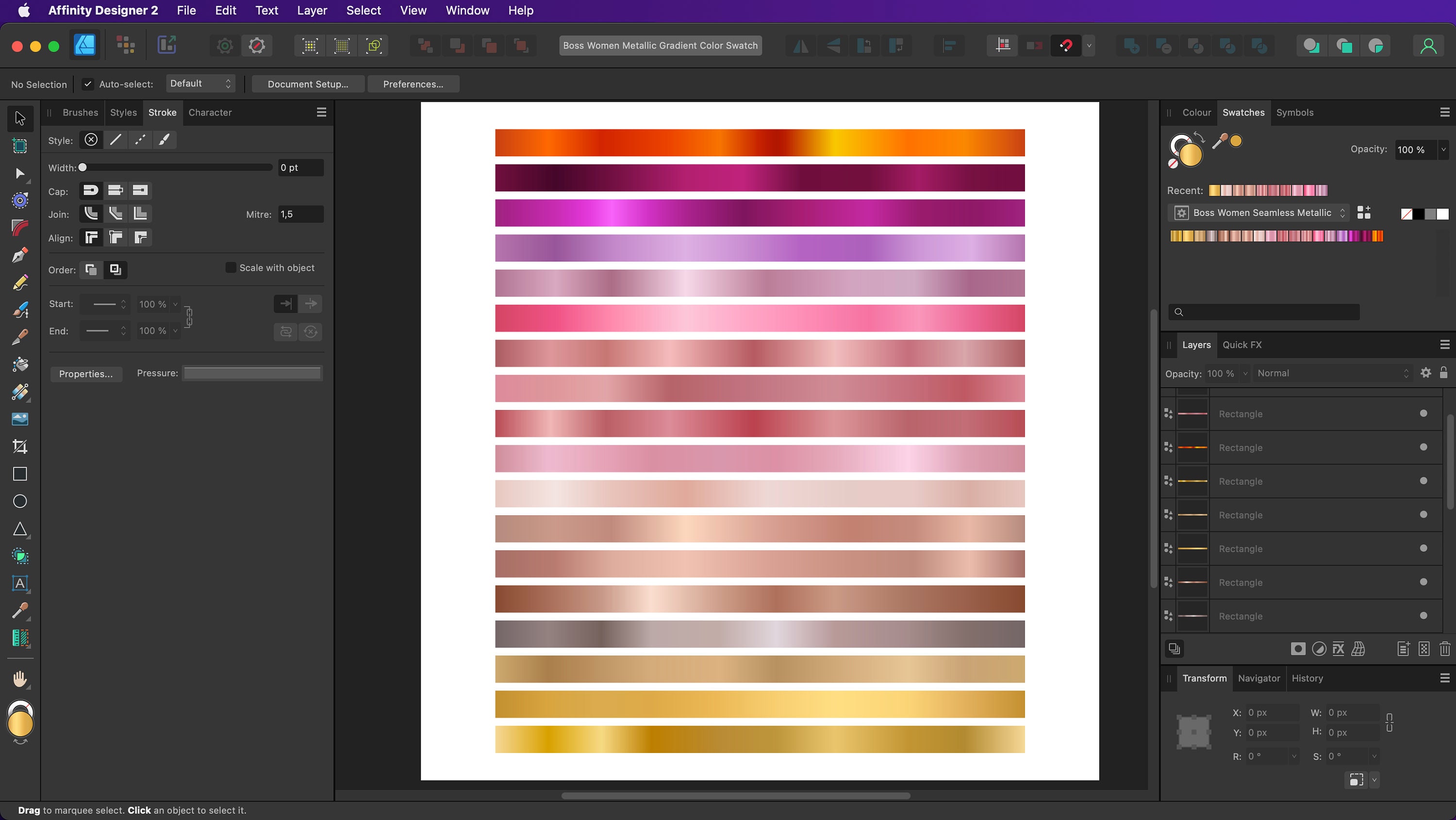Select the Rectangle tool
Viewport: 1456px width, 820px height.
tap(20, 474)
